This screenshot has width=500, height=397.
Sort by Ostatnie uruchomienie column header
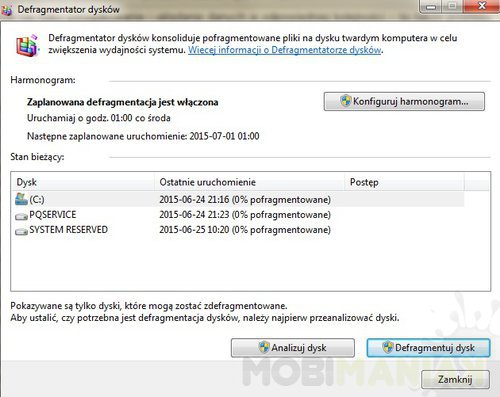tap(250, 182)
